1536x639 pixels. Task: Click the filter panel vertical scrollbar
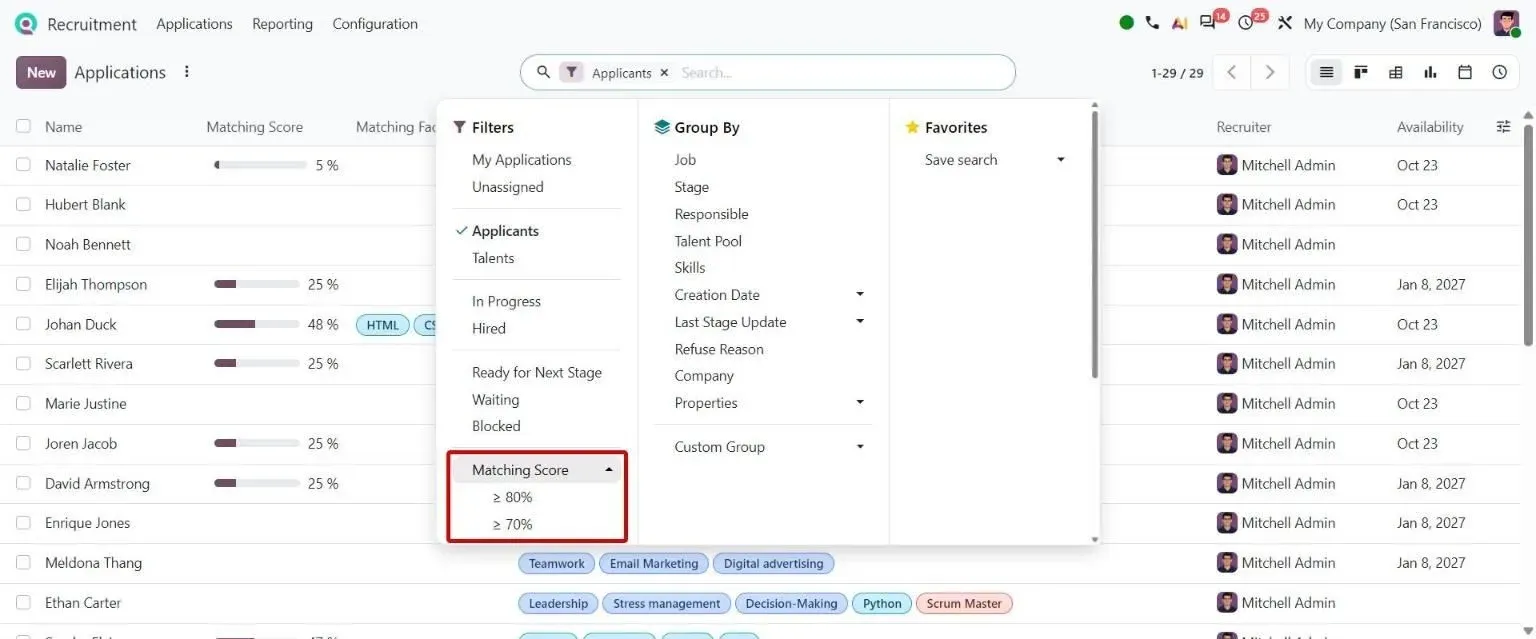pyautogui.click(x=1095, y=245)
